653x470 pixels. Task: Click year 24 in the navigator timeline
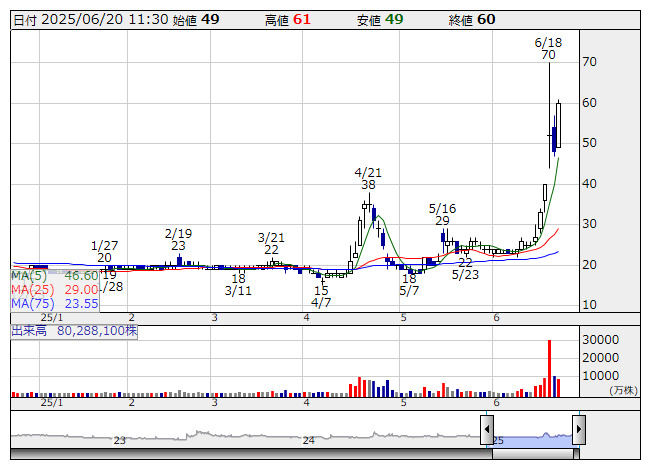pyautogui.click(x=309, y=440)
